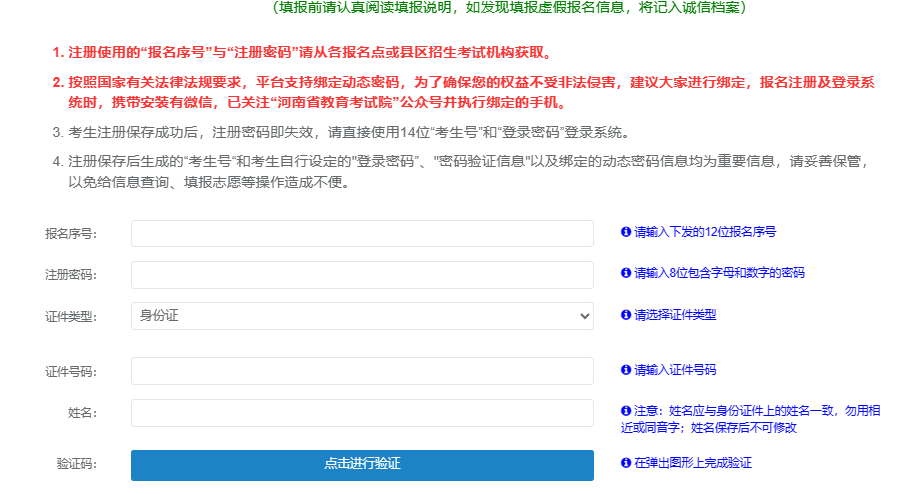
Task: Click info icon beside 在弹出图形上完成验证
Action: (626, 462)
